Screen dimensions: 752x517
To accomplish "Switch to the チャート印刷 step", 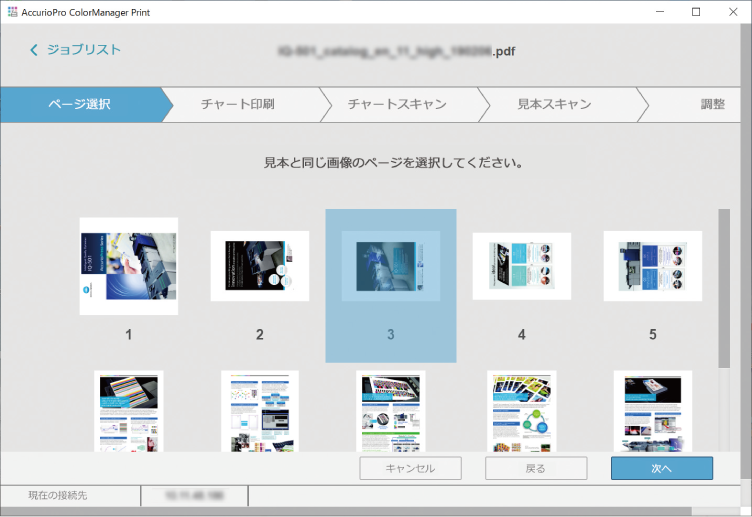I will tap(237, 104).
